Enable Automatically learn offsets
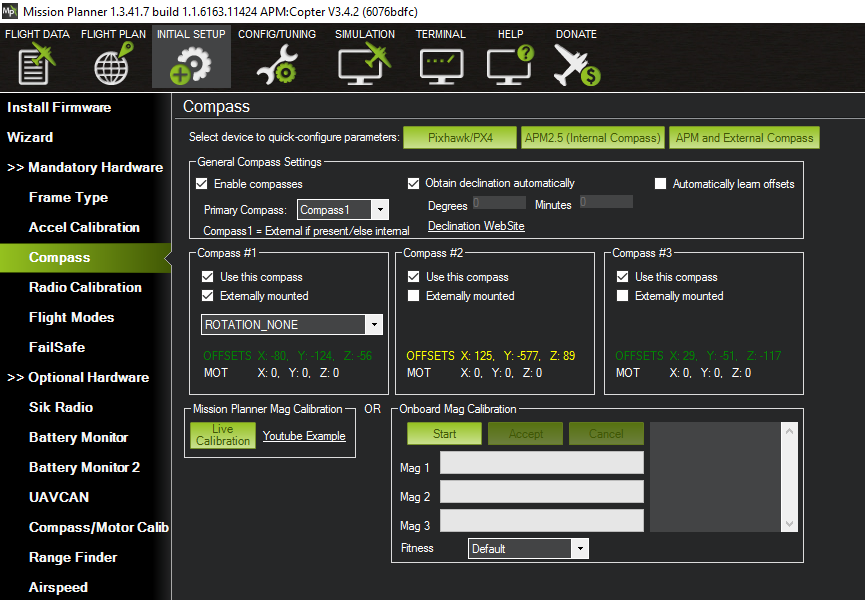Image resolution: width=865 pixels, height=600 pixels. click(x=660, y=184)
